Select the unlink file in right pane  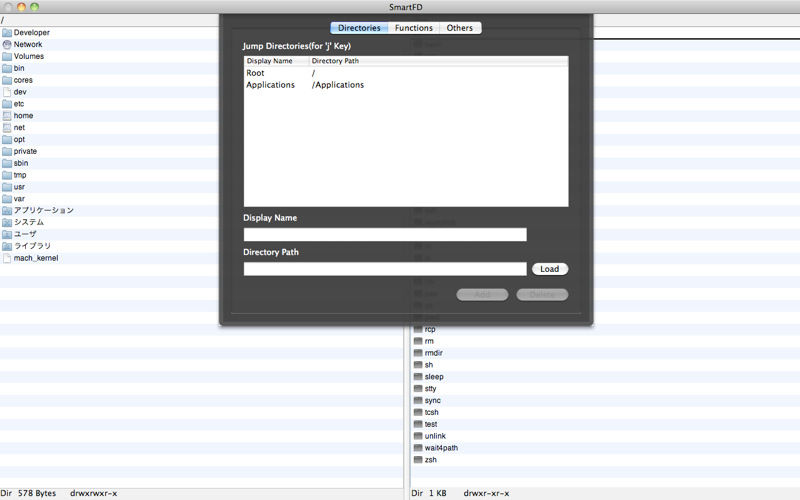(x=435, y=436)
